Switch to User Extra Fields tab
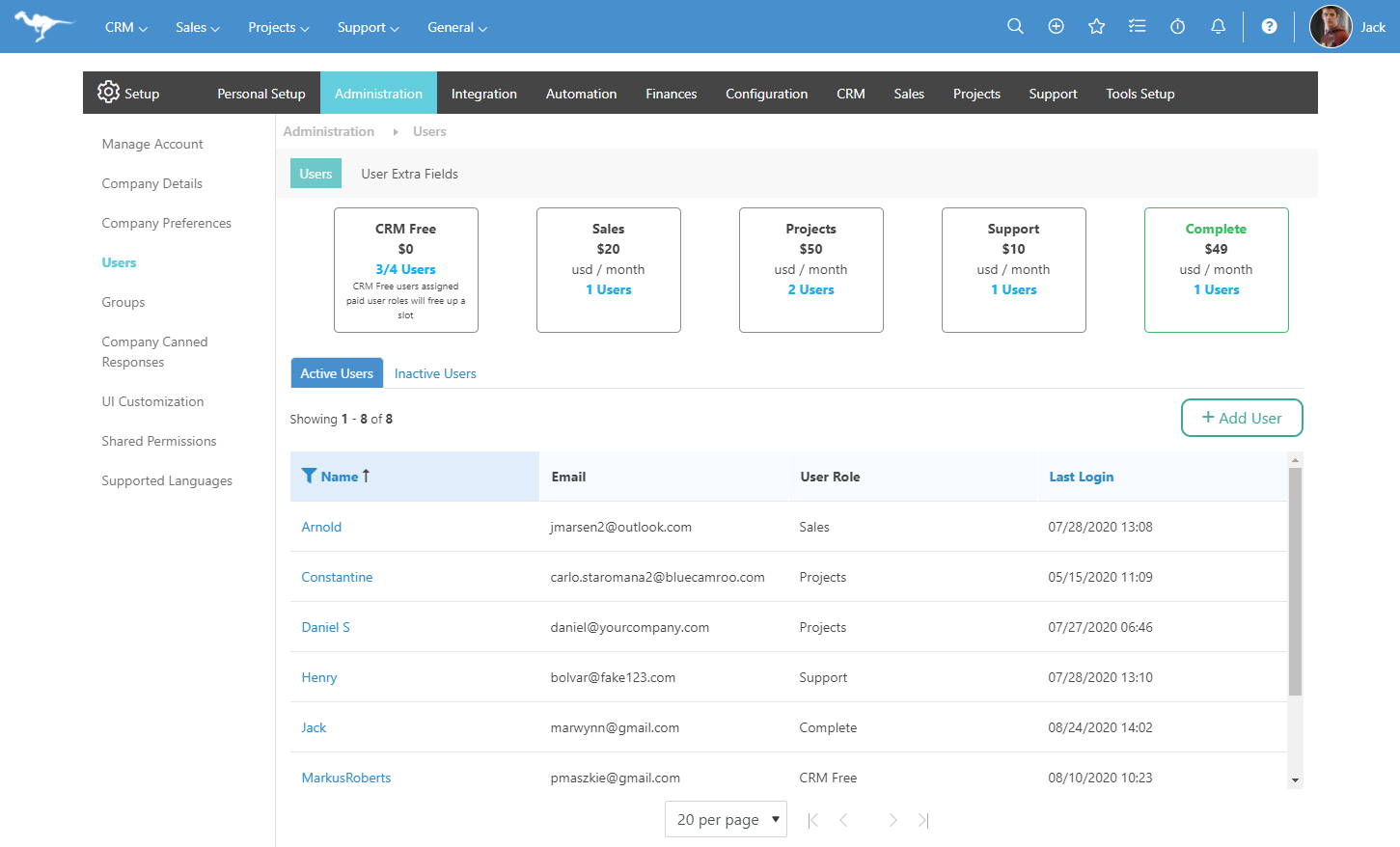The image size is (1400, 847). [x=409, y=174]
